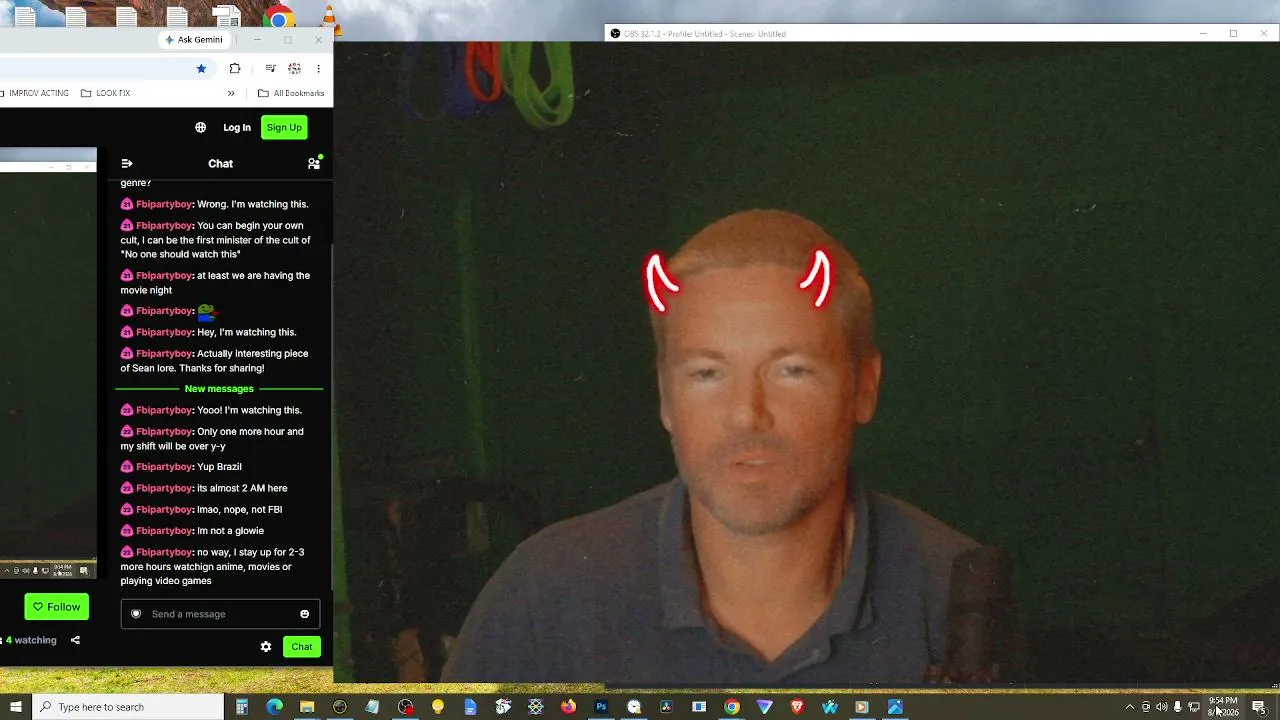The image size is (1280, 720).
Task: Open the All Bookmarks folder
Action: click(291, 93)
